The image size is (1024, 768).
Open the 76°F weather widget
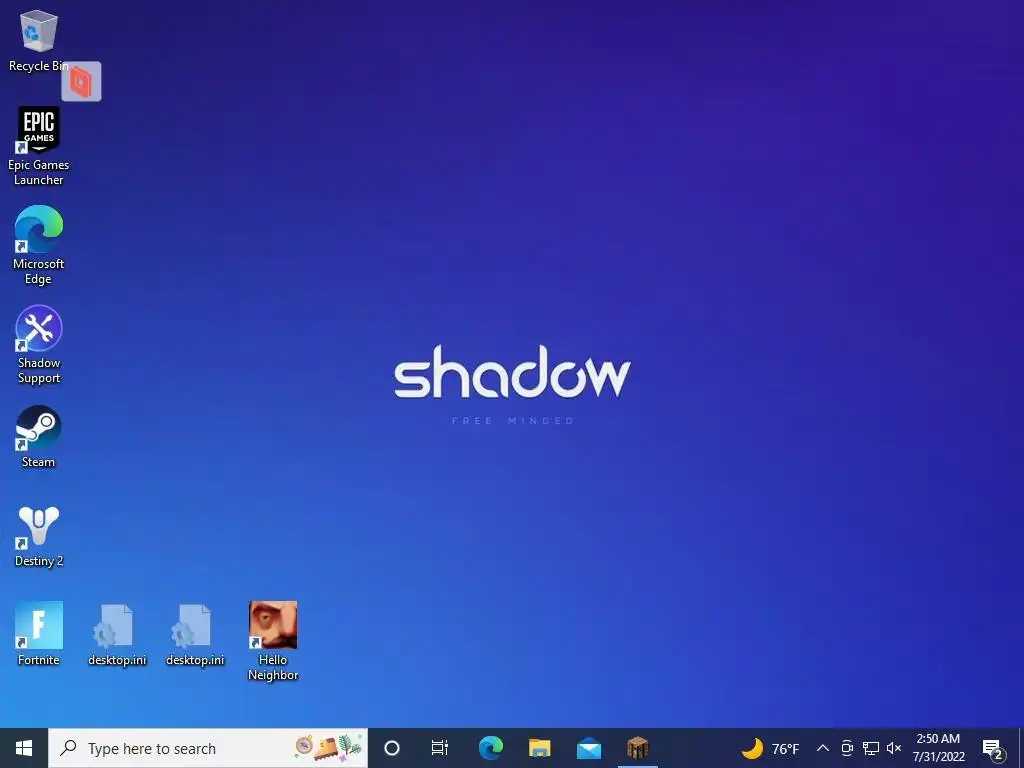click(x=771, y=748)
